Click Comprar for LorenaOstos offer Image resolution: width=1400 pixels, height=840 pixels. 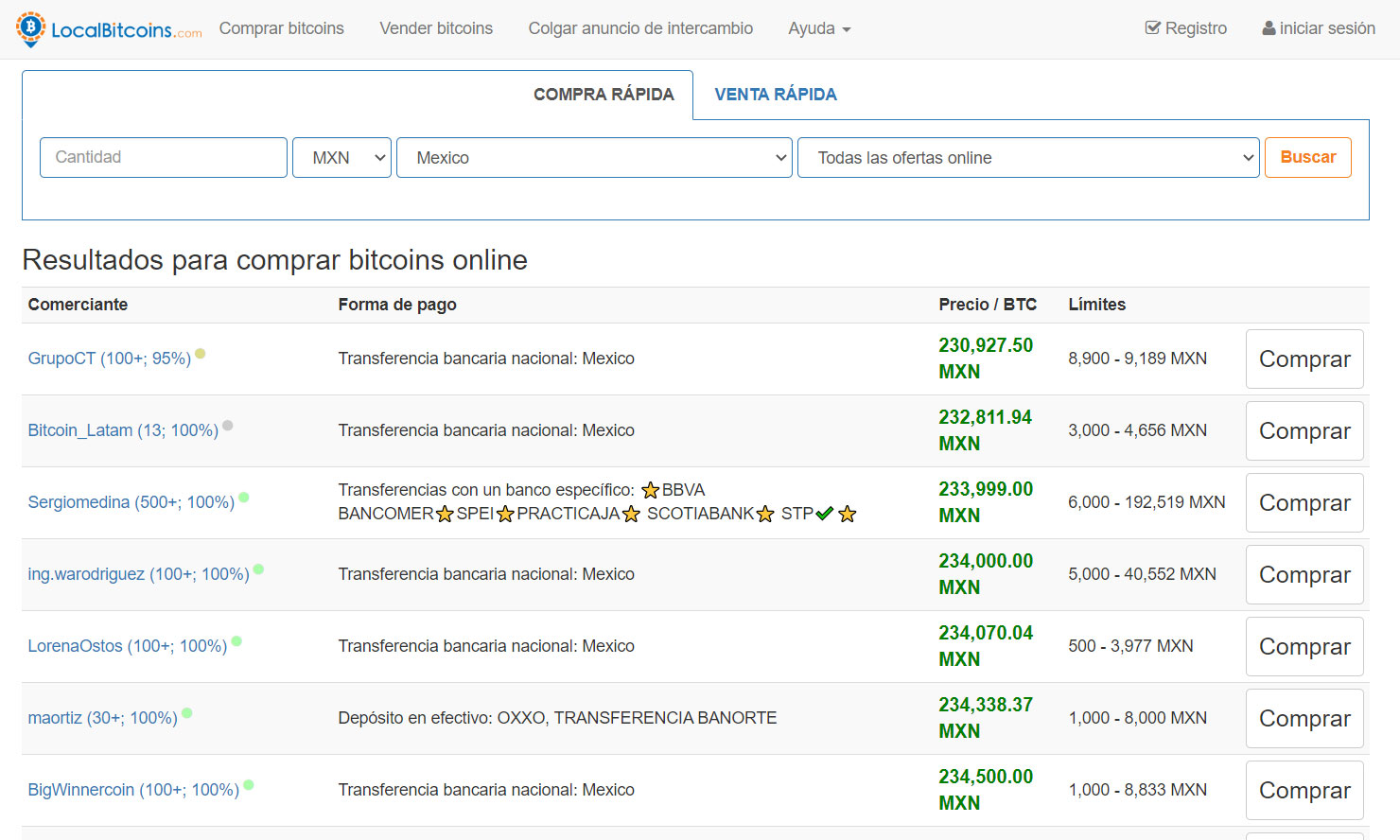click(1304, 646)
